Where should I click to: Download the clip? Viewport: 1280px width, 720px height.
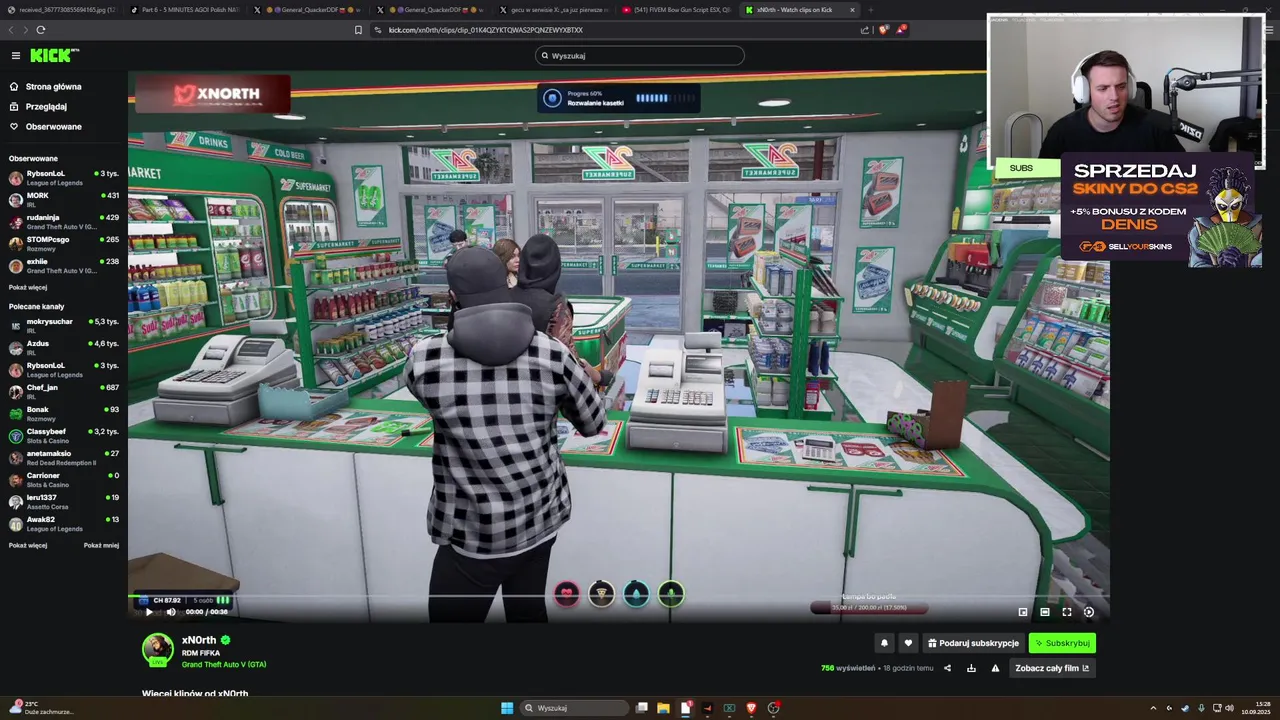pos(971,668)
